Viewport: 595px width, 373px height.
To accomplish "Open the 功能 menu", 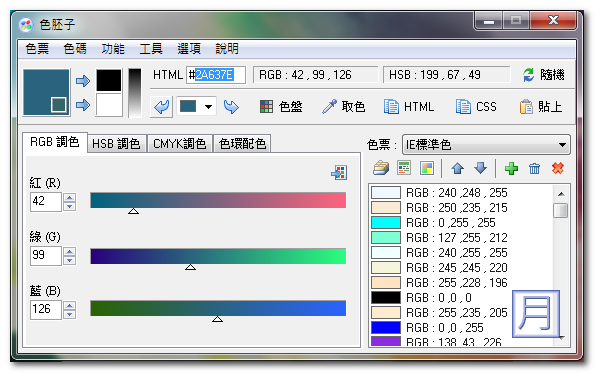I will point(113,49).
